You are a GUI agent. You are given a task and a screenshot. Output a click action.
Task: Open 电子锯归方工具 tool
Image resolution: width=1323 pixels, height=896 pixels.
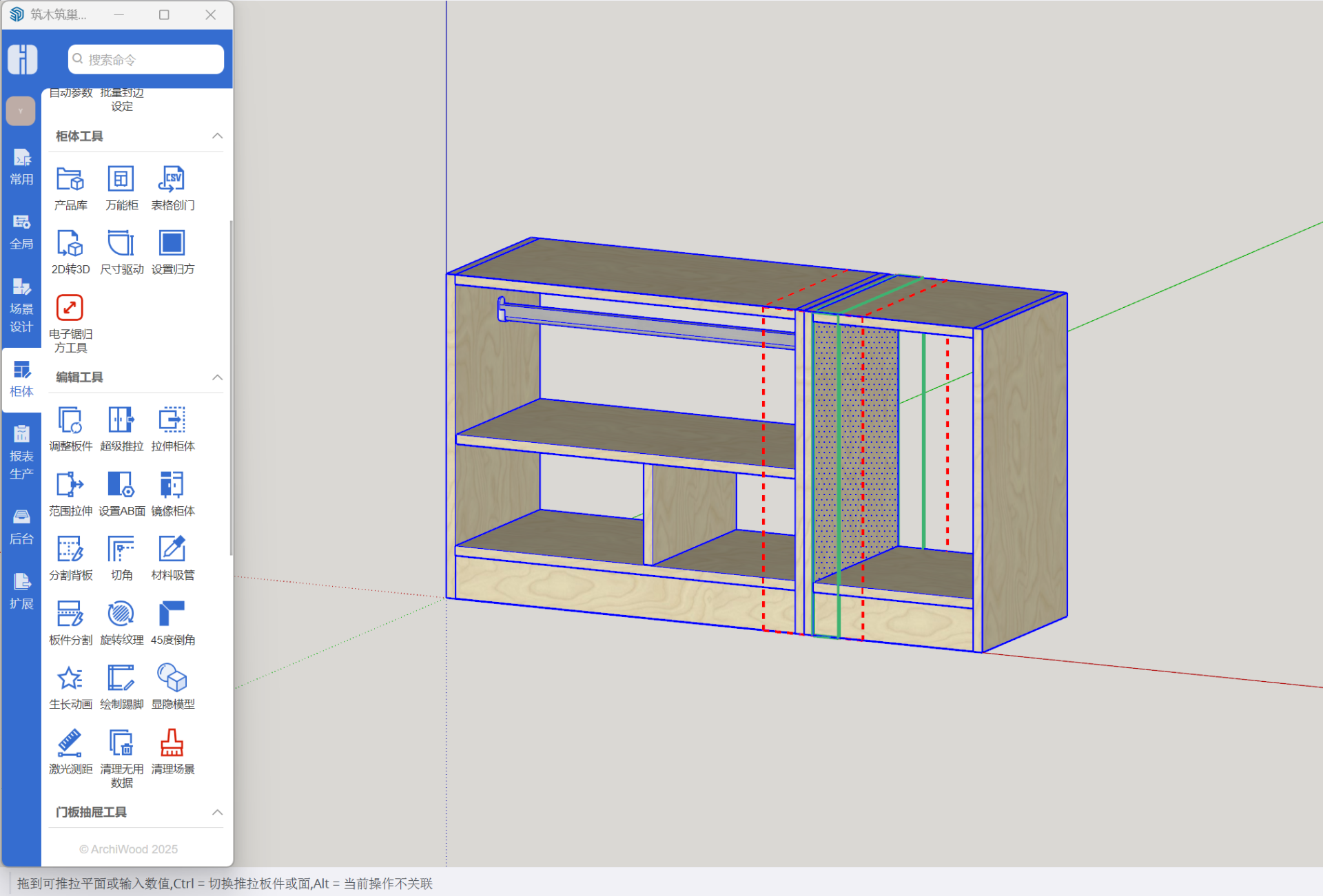[x=70, y=309]
